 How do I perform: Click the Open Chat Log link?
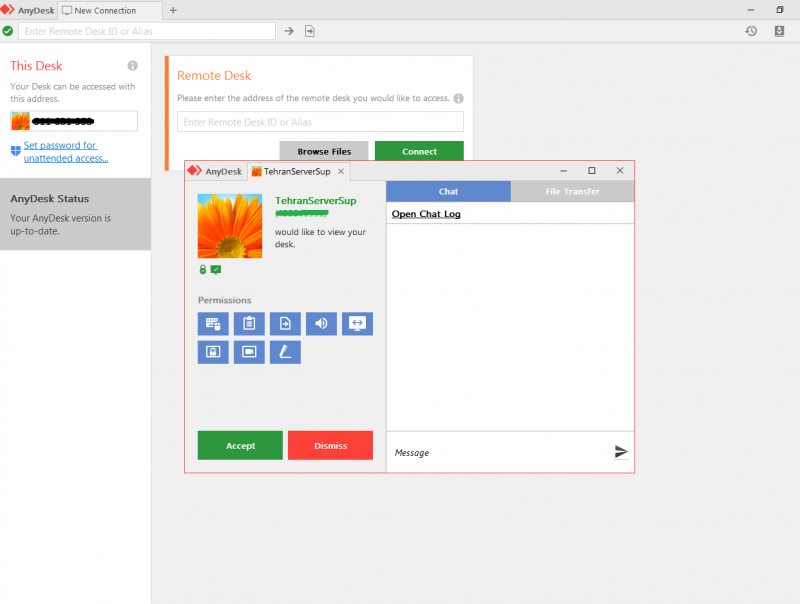(426, 214)
